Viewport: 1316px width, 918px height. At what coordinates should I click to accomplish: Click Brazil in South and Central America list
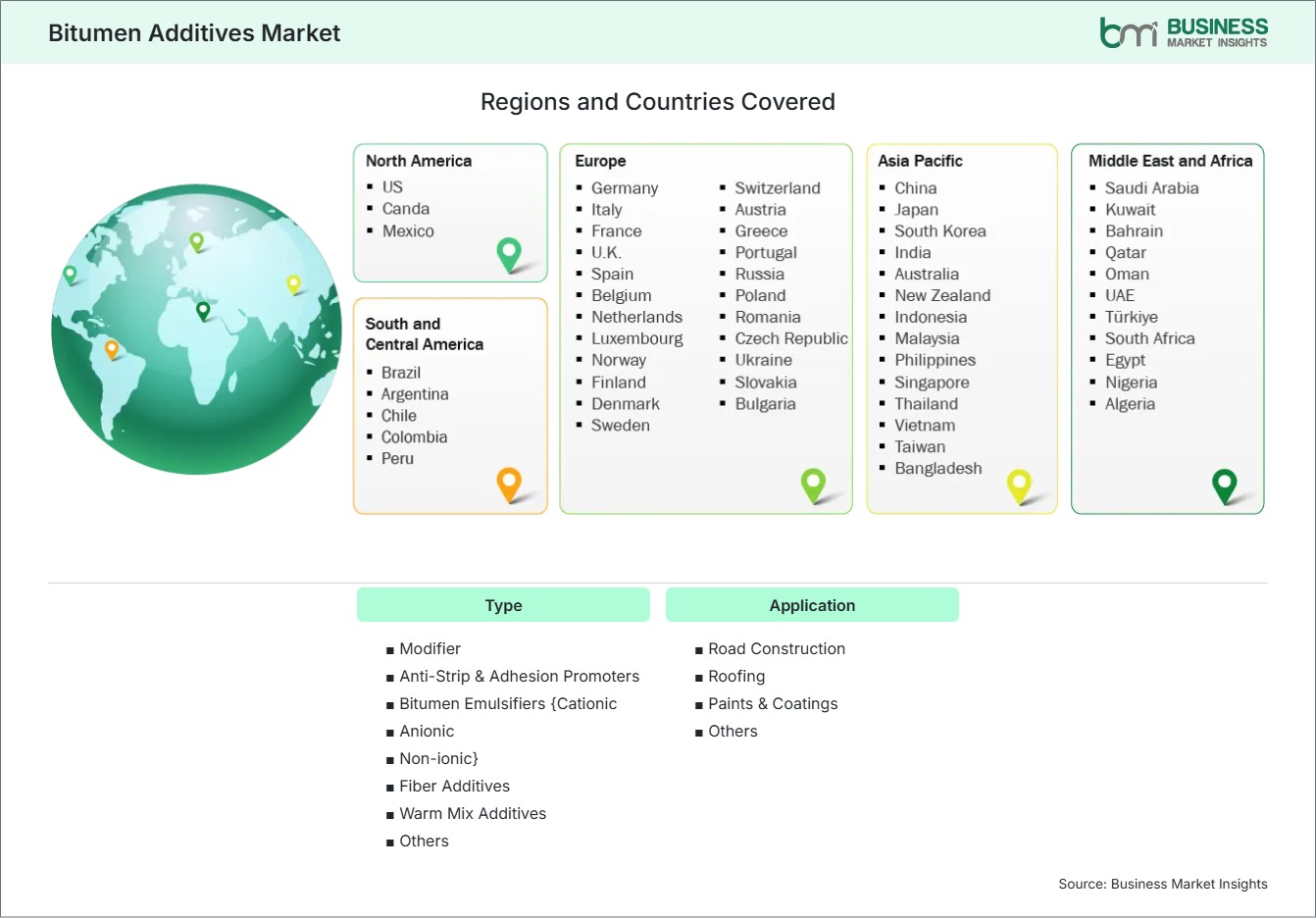tap(401, 373)
